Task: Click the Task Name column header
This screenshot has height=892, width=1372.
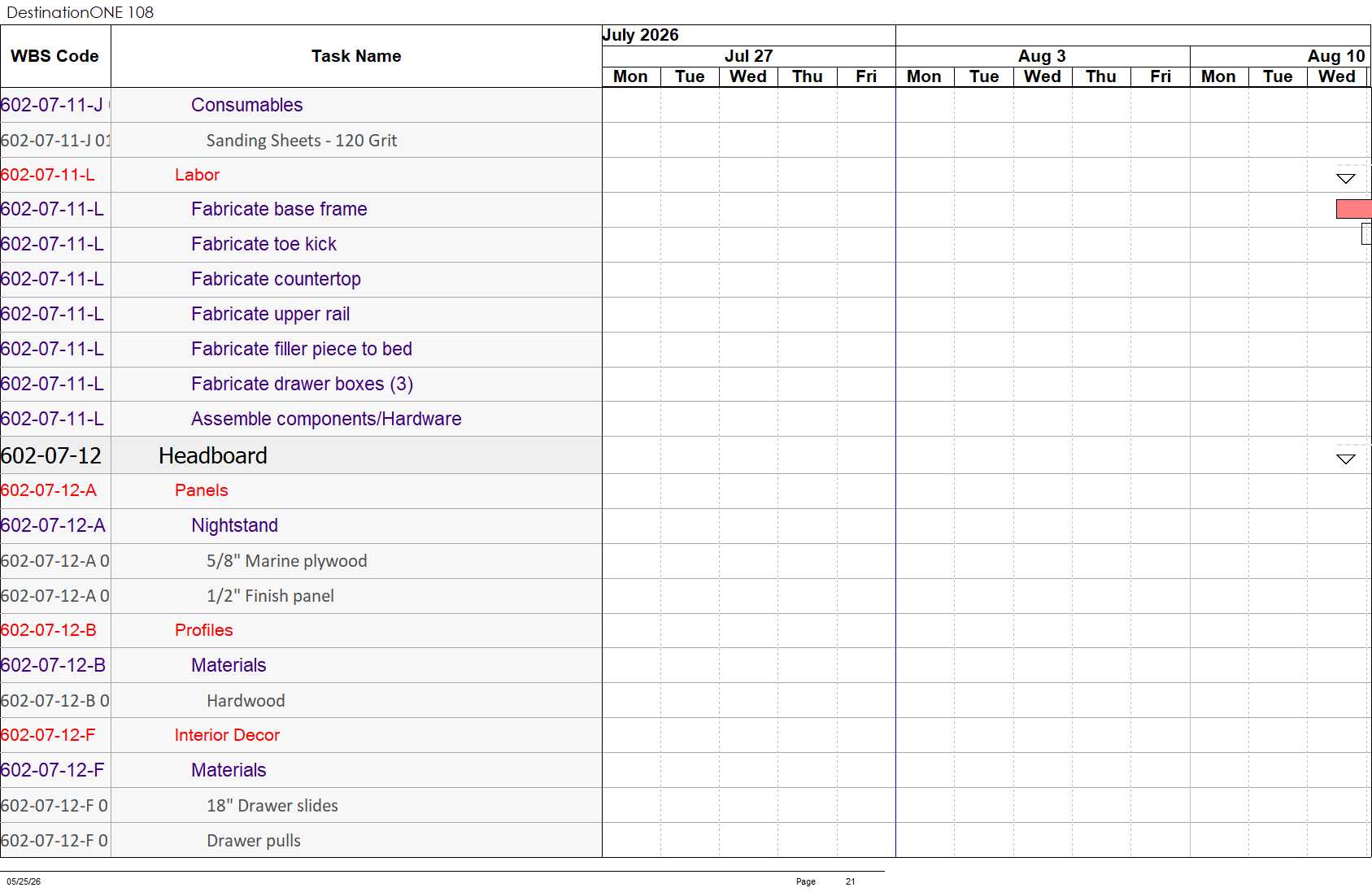Action: (356, 56)
